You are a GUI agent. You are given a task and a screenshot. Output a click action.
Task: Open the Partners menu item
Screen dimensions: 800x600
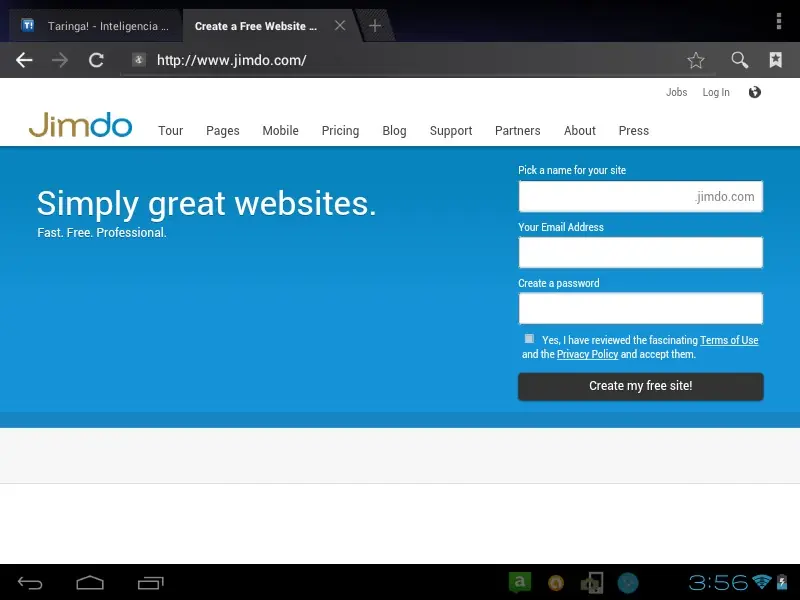pyautogui.click(x=517, y=131)
